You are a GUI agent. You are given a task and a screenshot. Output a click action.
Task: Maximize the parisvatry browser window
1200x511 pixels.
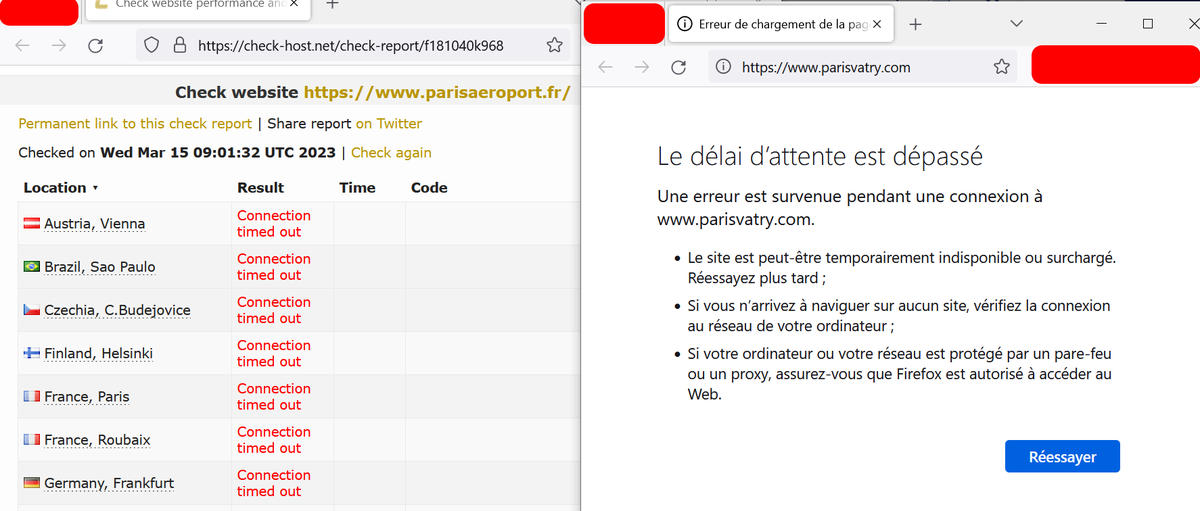pyautogui.click(x=1148, y=23)
